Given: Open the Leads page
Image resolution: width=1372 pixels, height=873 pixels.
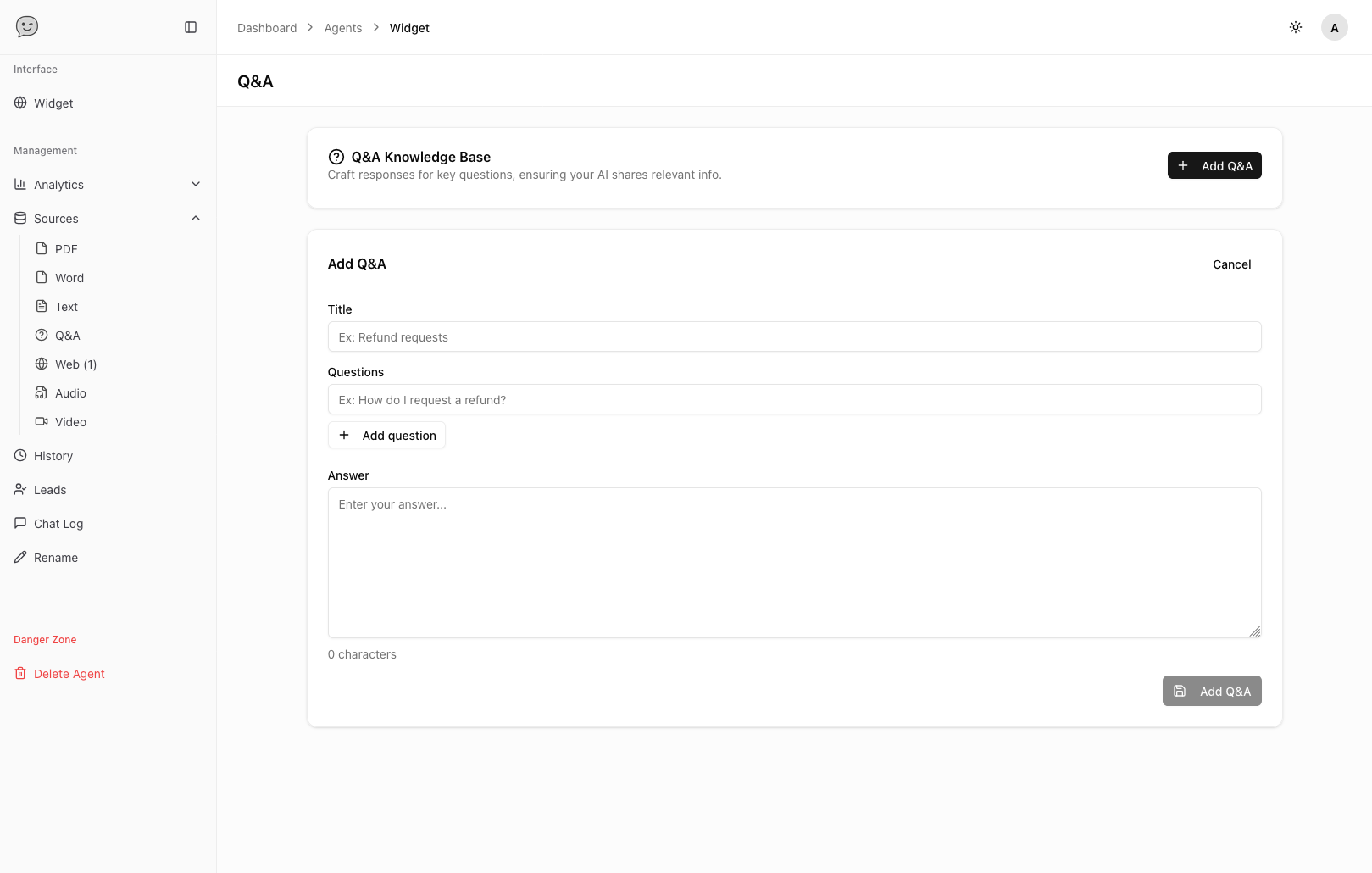Looking at the screenshot, I should pyautogui.click(x=50, y=490).
